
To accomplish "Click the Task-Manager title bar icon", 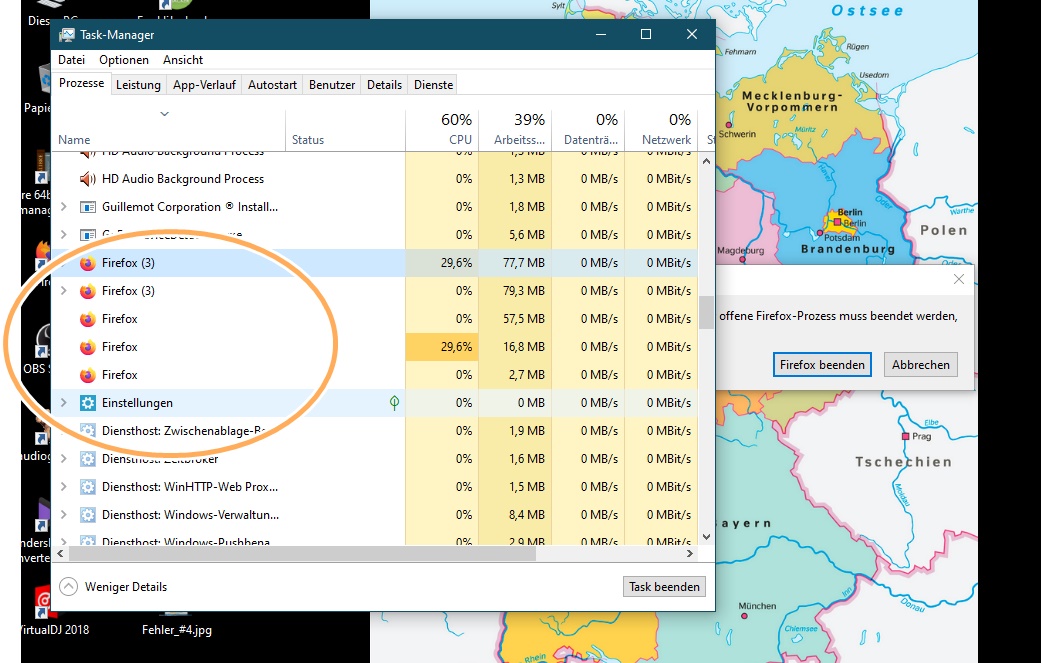I will click(67, 35).
